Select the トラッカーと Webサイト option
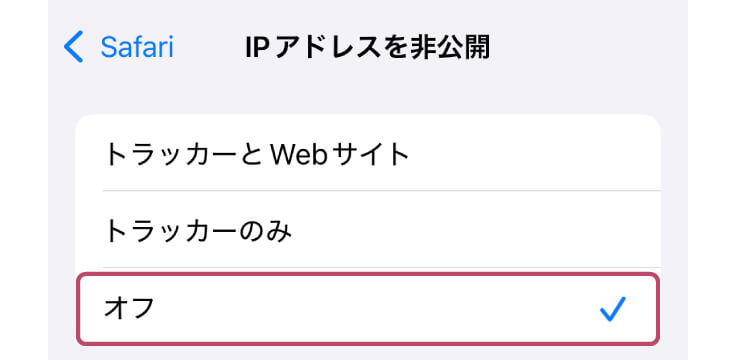The width and height of the screenshot is (750, 360). click(x=368, y=153)
